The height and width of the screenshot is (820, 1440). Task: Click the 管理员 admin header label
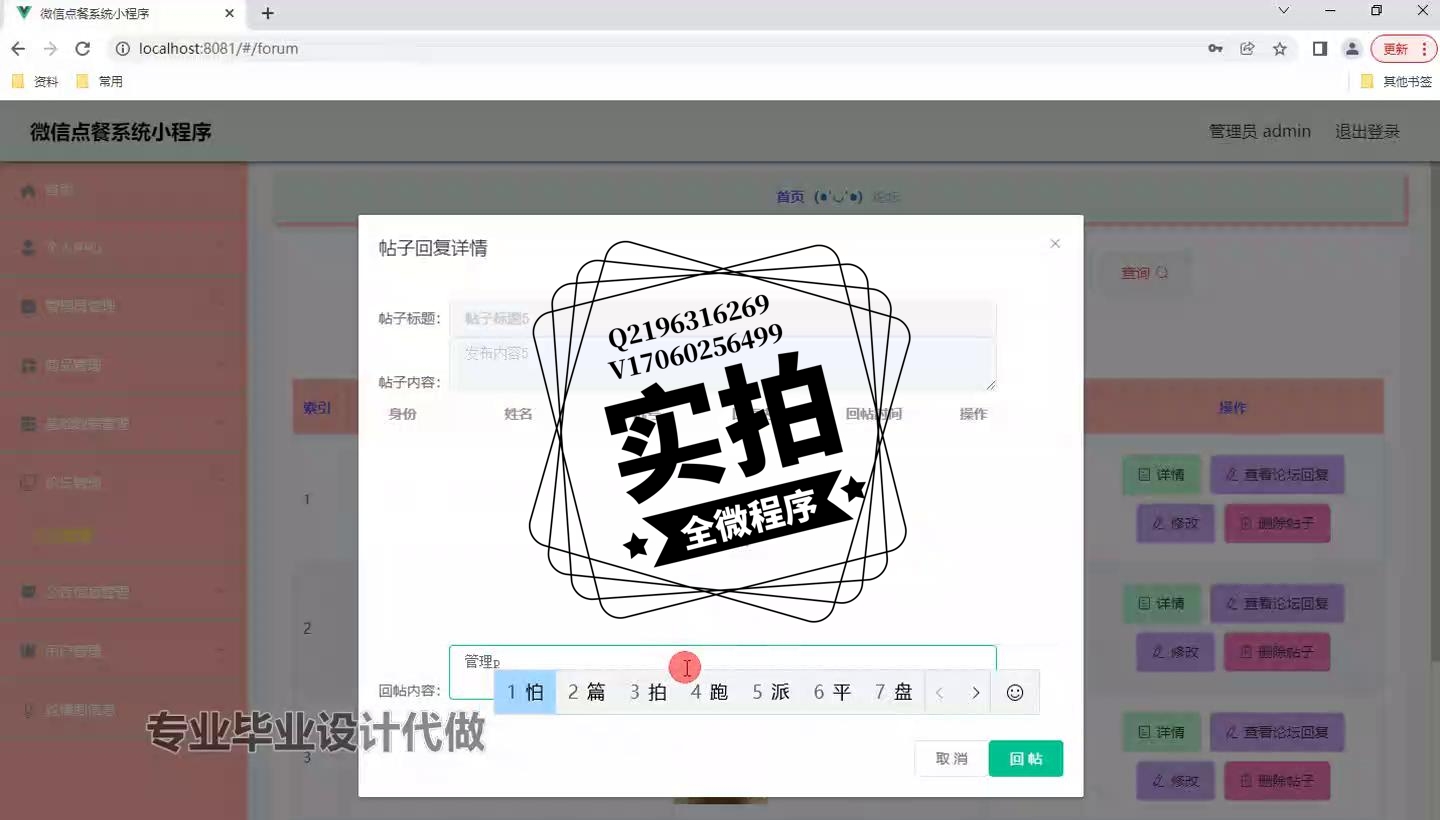(x=1260, y=131)
